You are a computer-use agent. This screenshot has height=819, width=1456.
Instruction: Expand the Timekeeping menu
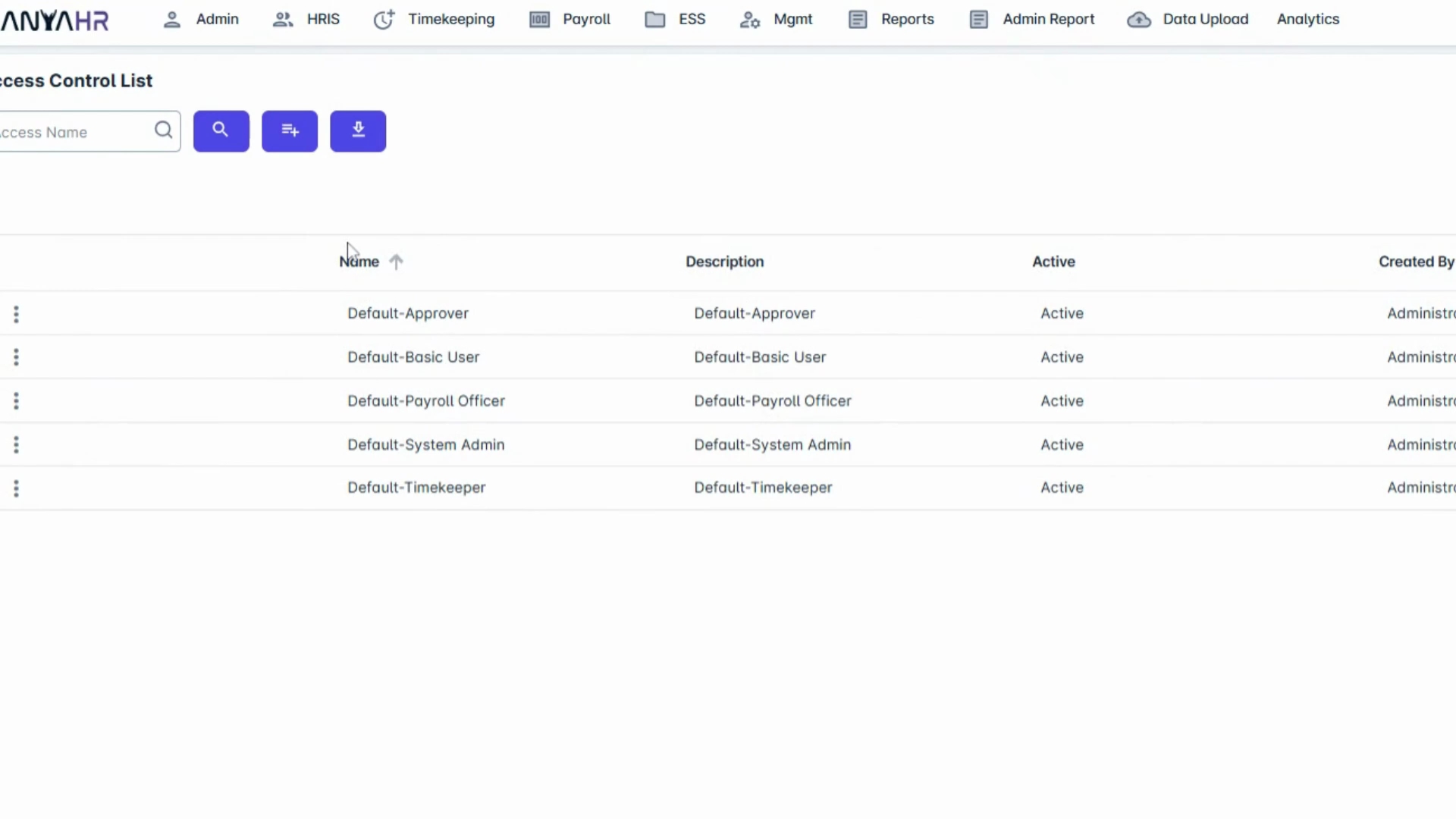point(434,20)
